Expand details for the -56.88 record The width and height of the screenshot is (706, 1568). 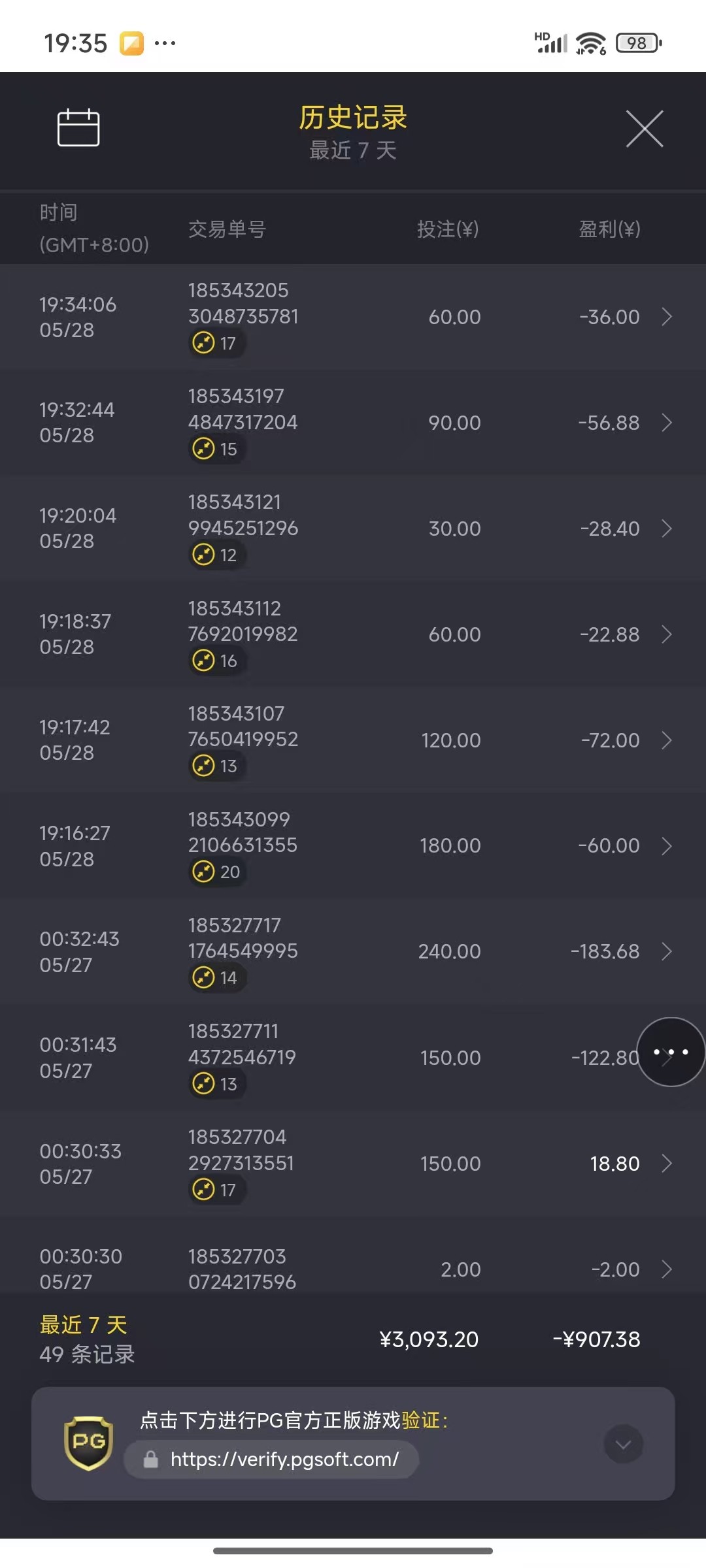pos(667,423)
